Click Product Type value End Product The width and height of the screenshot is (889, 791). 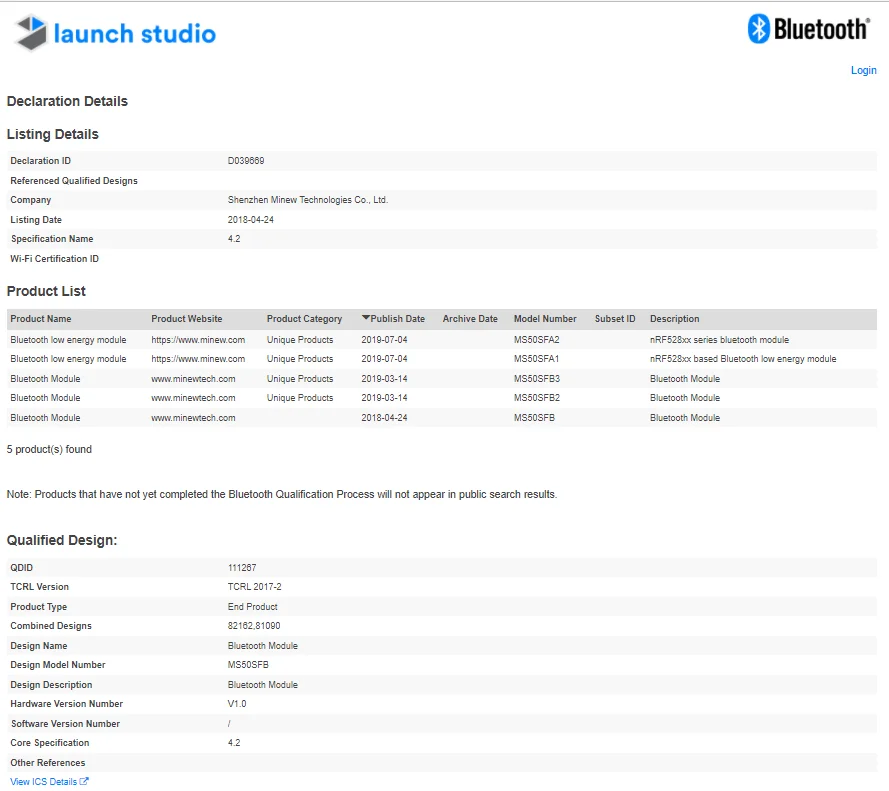[253, 607]
